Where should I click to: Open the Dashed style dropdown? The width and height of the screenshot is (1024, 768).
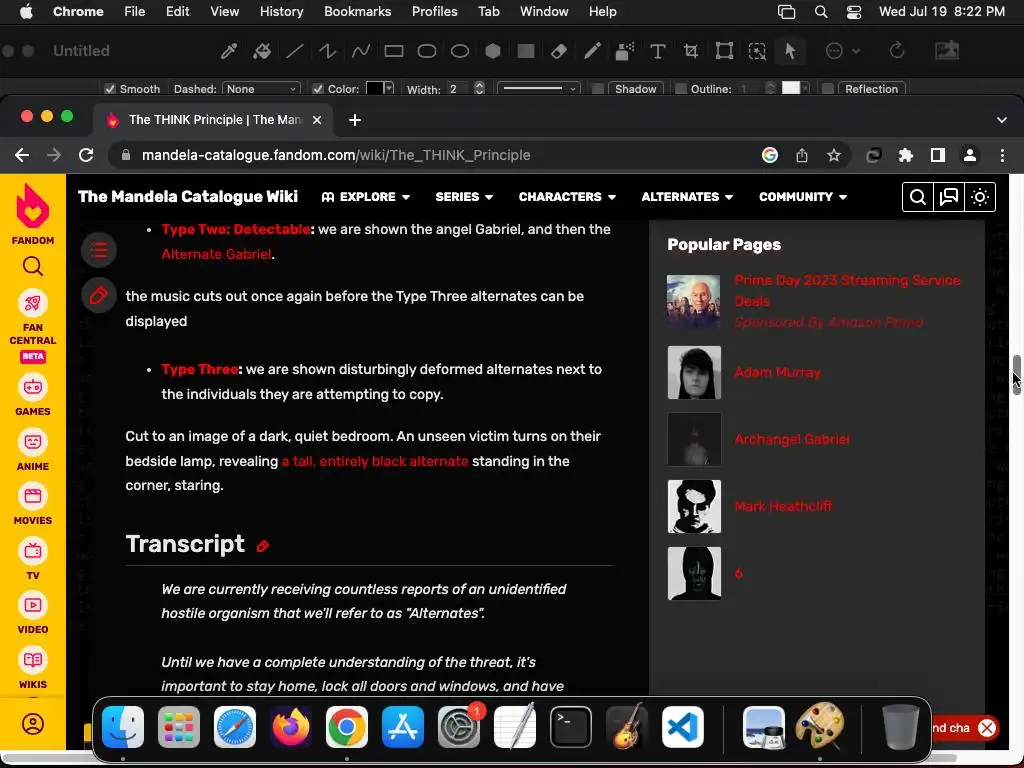tap(261, 89)
